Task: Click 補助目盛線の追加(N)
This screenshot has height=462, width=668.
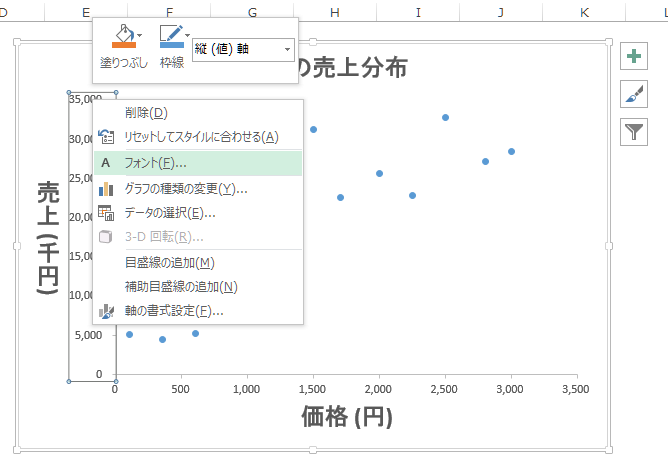Action: coord(198,287)
